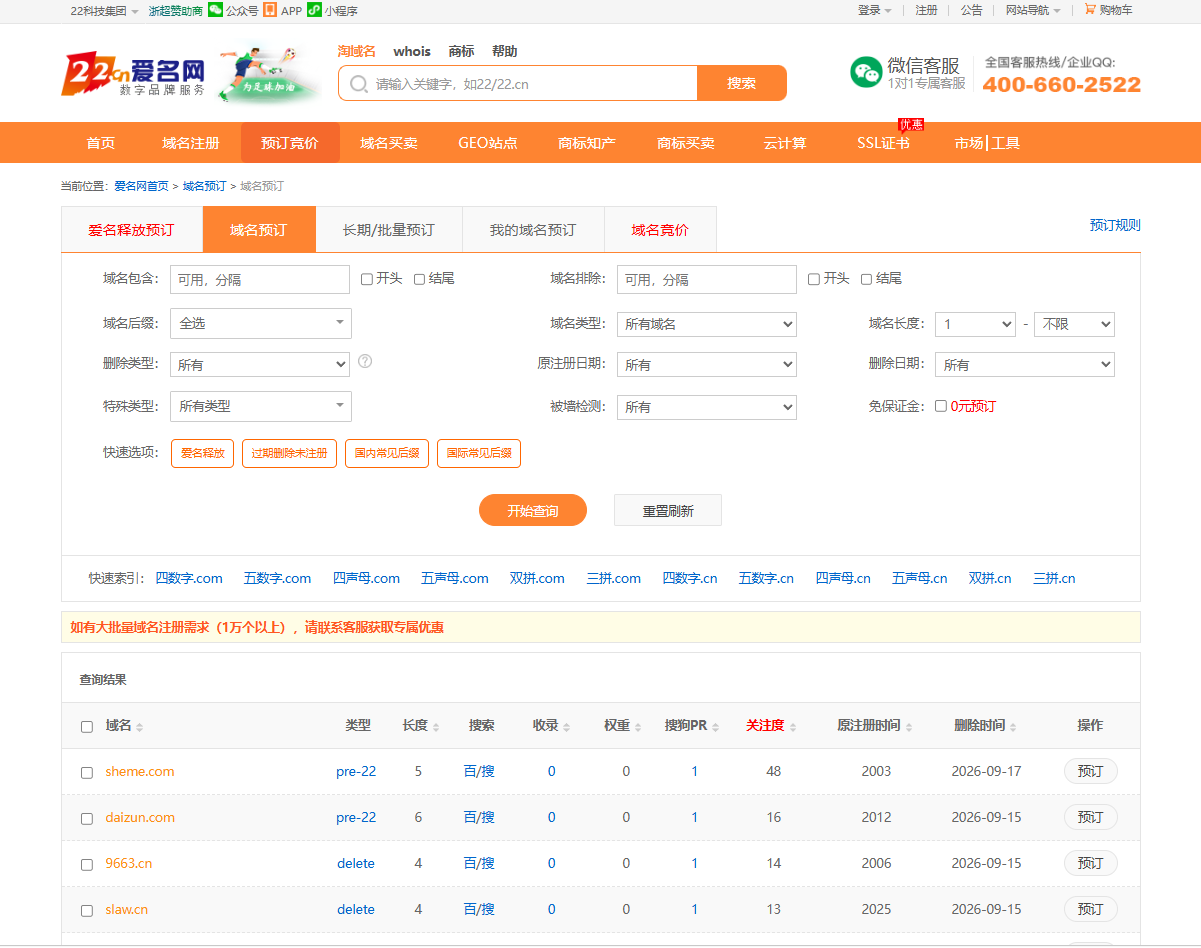Expand the 删除日期 dropdown

(1025, 365)
